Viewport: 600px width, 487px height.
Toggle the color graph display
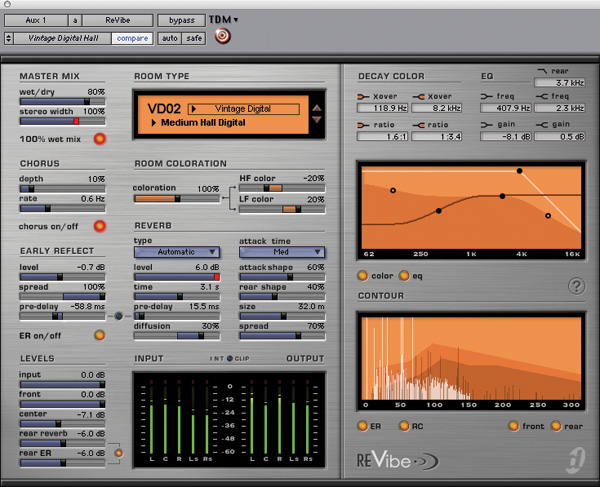coord(362,275)
